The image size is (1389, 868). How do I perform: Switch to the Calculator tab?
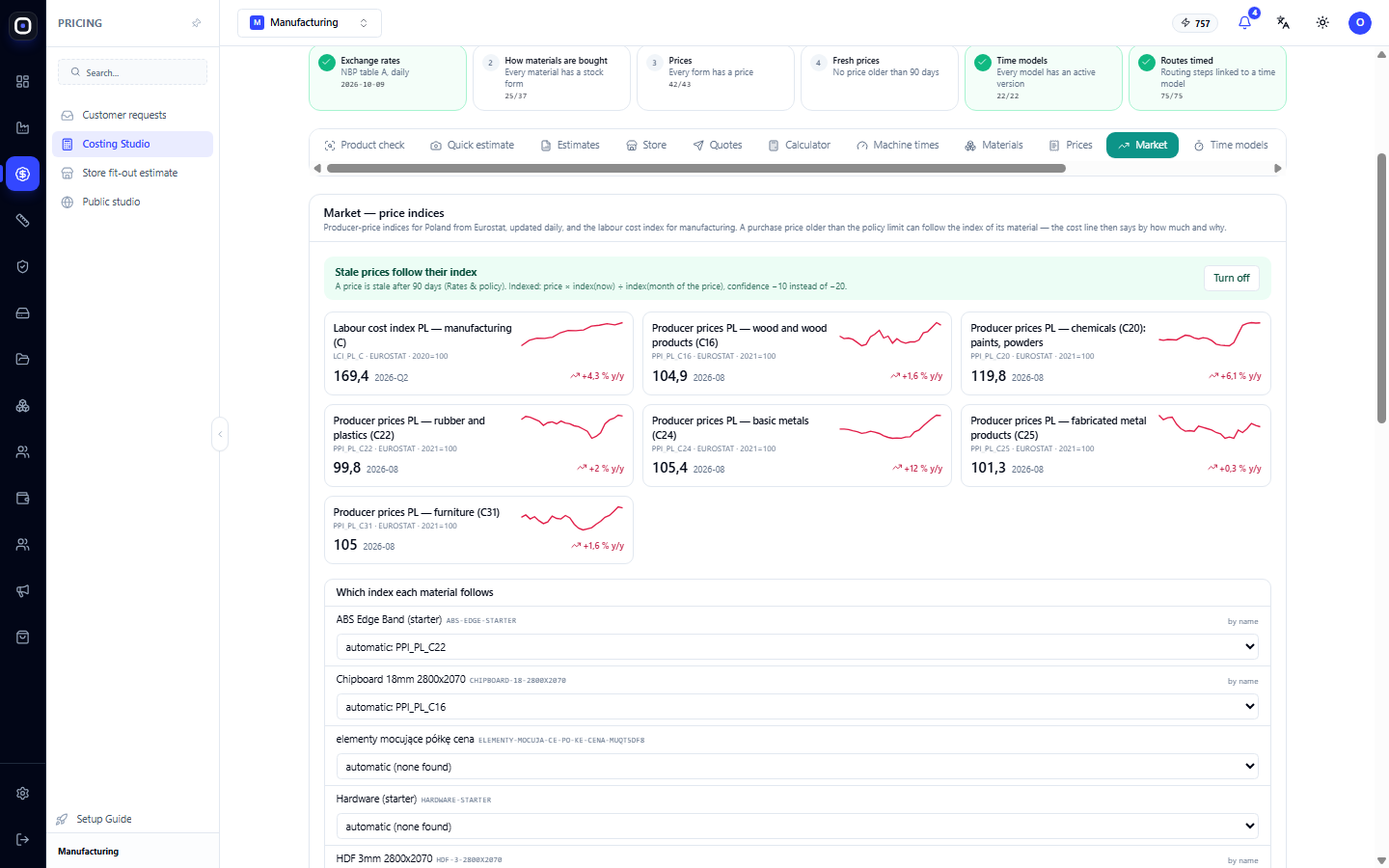799,146
